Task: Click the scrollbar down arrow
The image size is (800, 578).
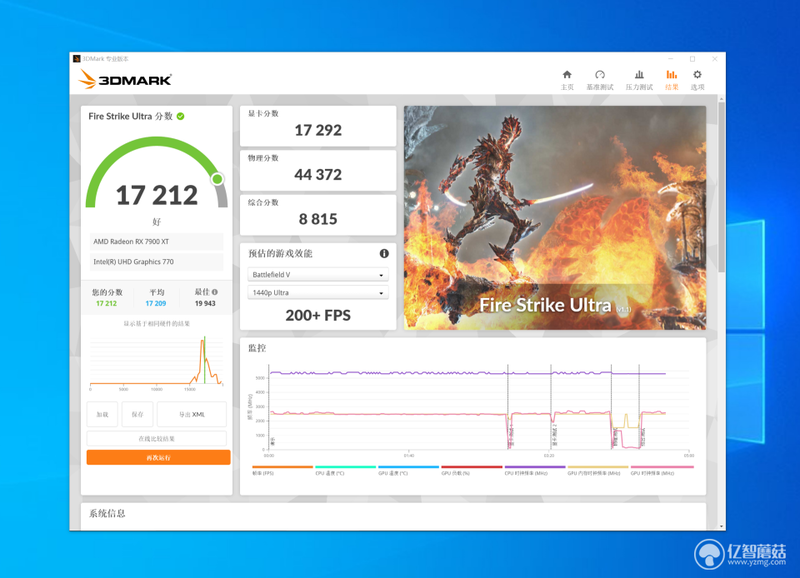Action: pos(721,526)
